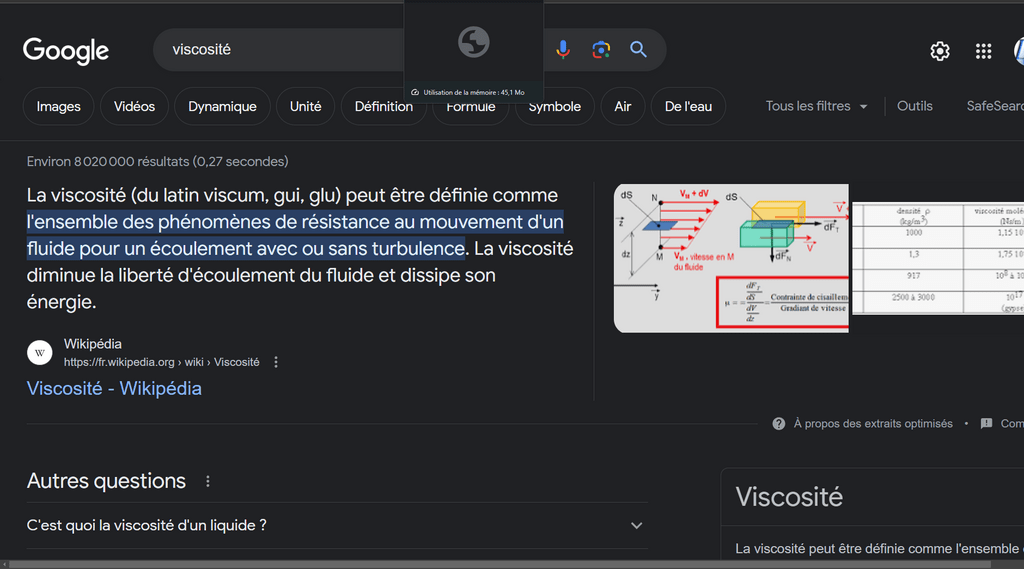Start voice search with microphone icon
This screenshot has height=569, width=1024.
coord(563,50)
